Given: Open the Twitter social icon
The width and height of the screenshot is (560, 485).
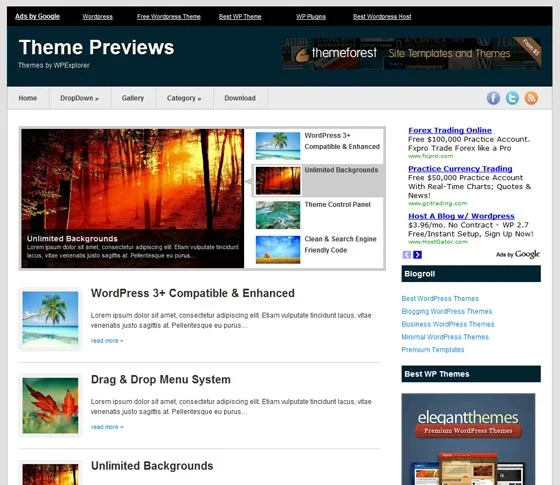Looking at the screenshot, I should [512, 98].
